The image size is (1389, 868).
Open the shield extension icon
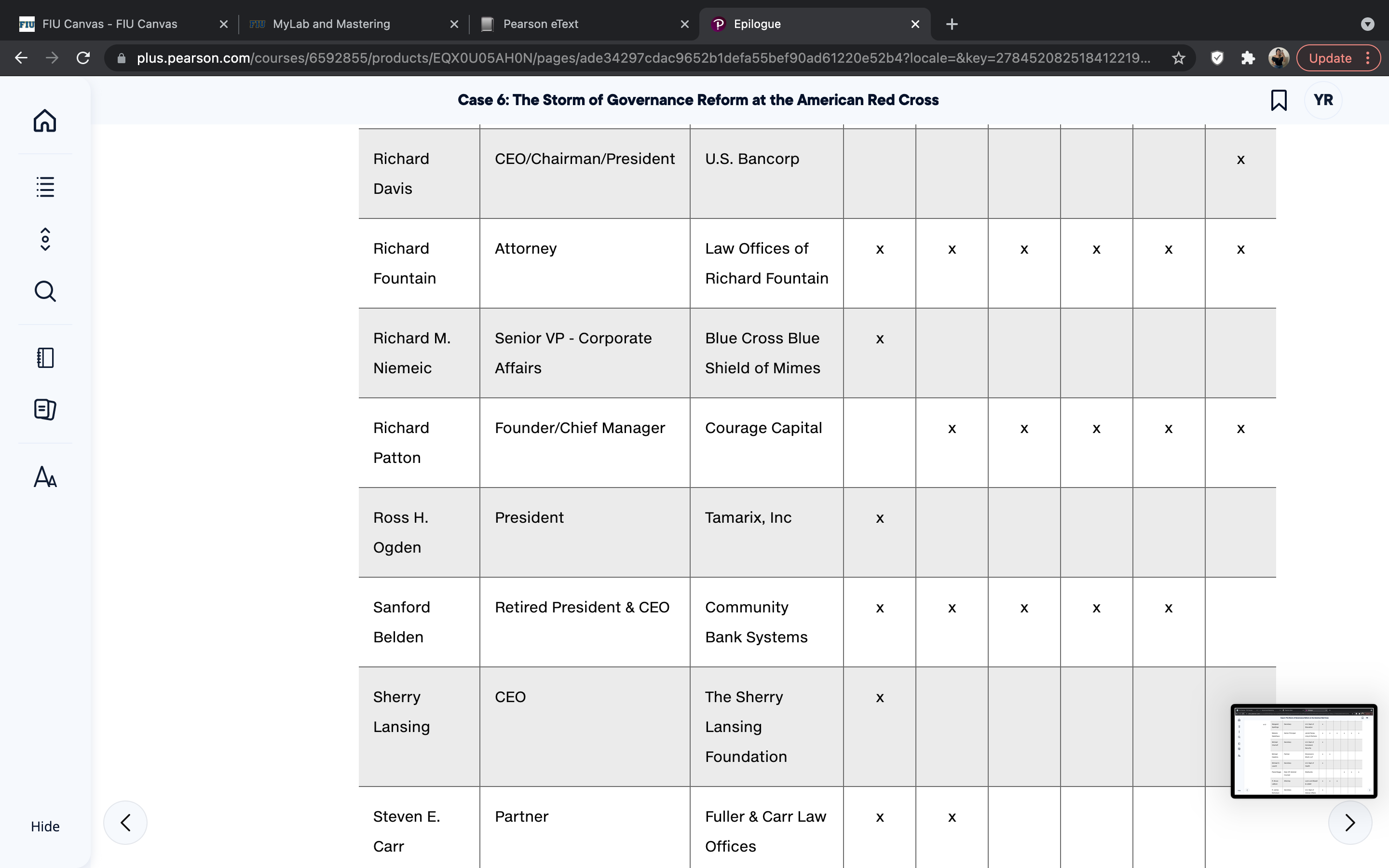1217,58
